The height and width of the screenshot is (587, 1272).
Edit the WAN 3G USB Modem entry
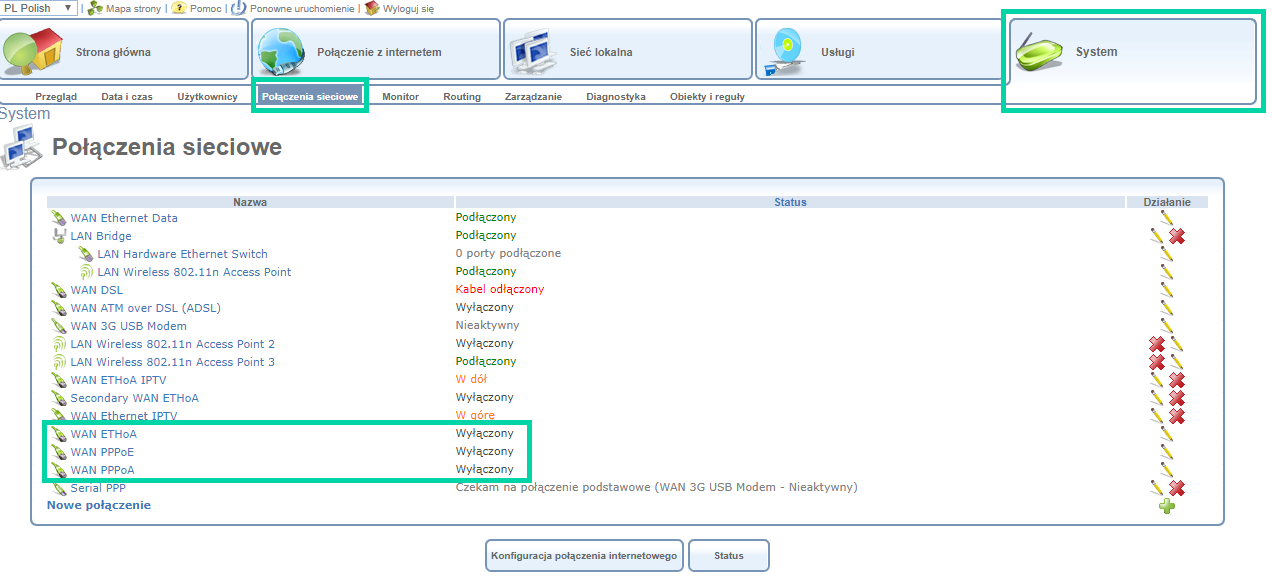coord(1166,326)
